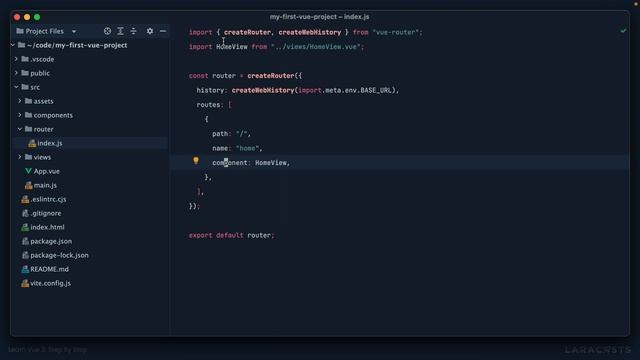Click the components folder icon
The image size is (640, 360).
tap(28, 115)
